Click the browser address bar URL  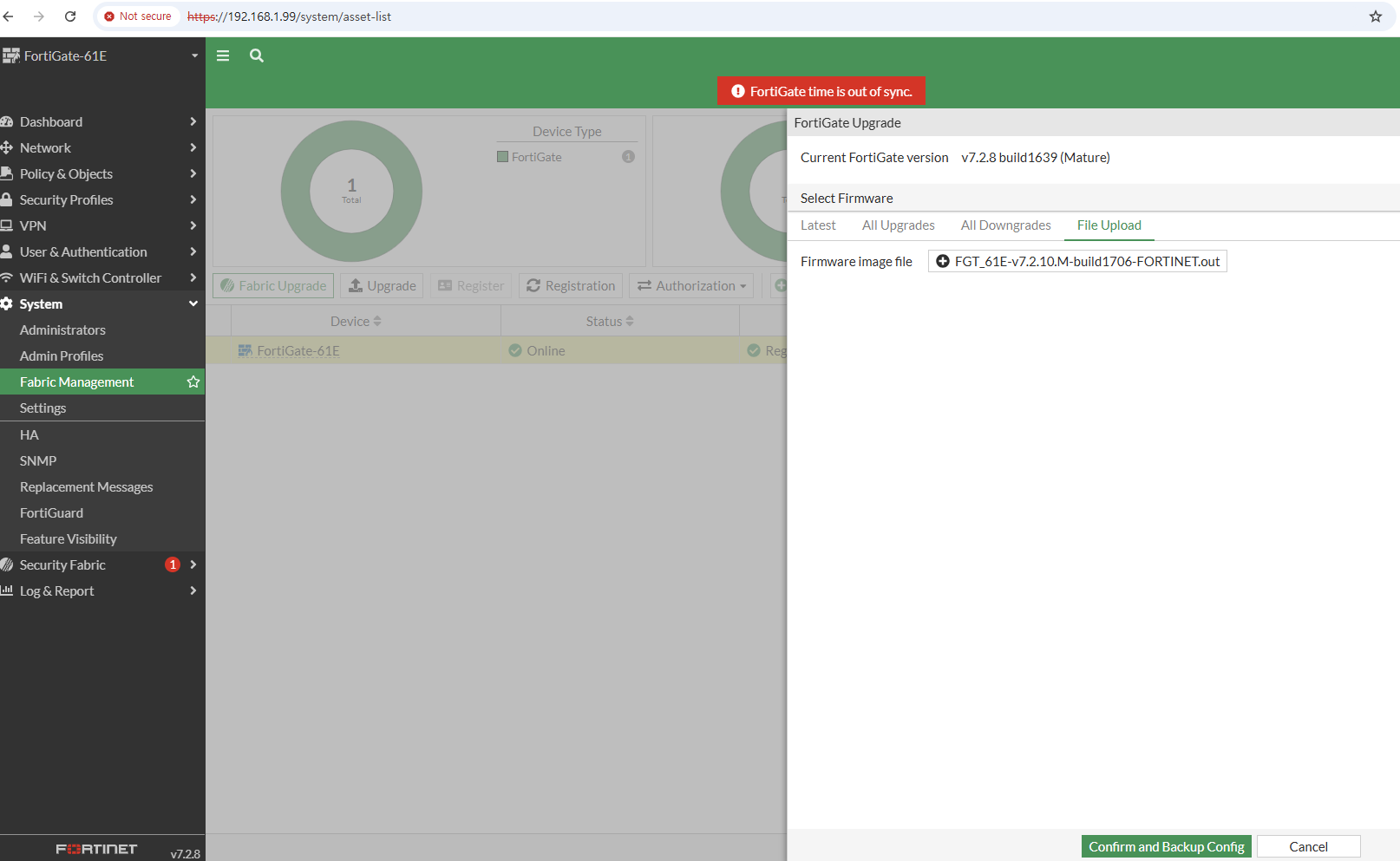click(x=289, y=16)
